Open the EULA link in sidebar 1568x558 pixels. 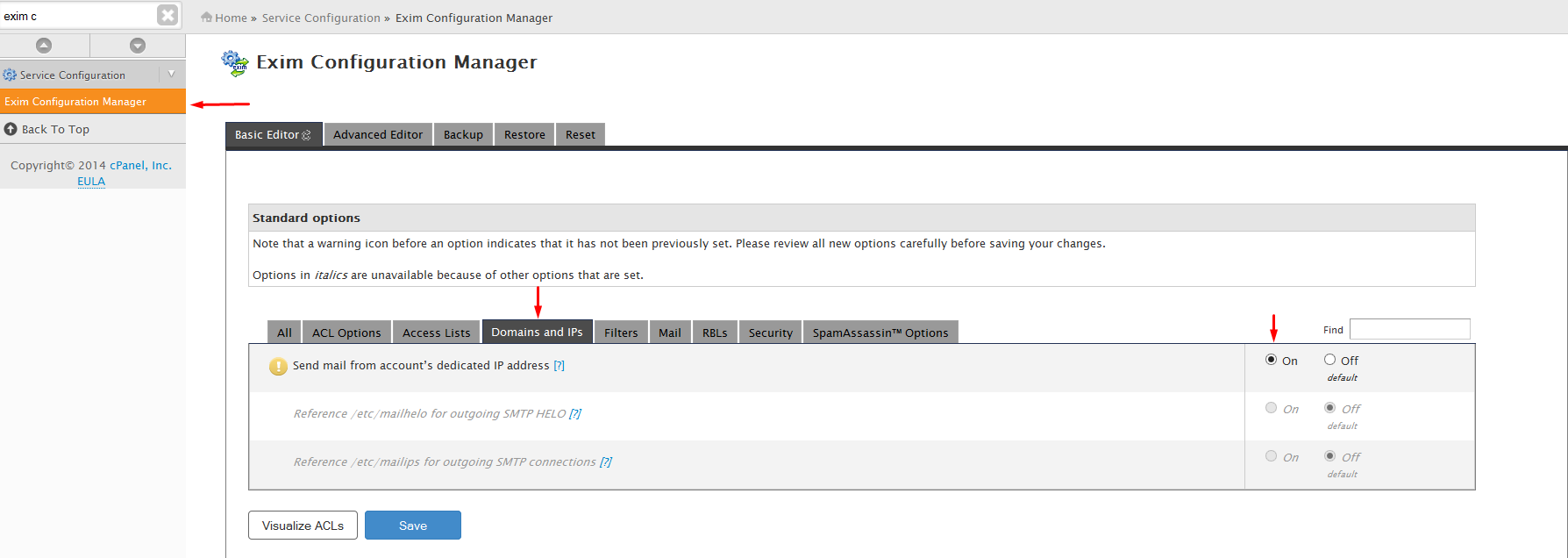click(x=91, y=182)
